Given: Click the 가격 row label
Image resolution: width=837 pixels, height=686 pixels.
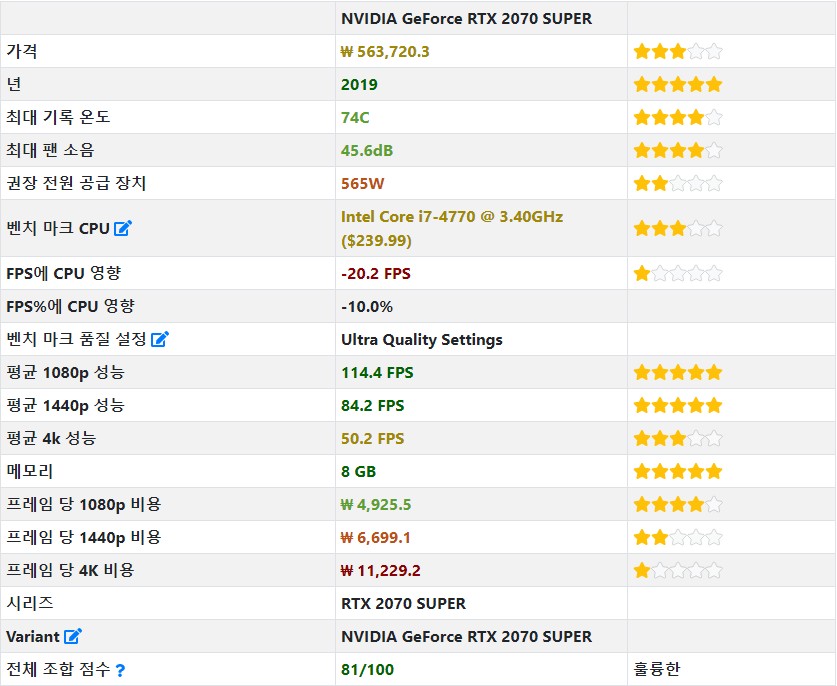Looking at the screenshot, I should click(22, 51).
